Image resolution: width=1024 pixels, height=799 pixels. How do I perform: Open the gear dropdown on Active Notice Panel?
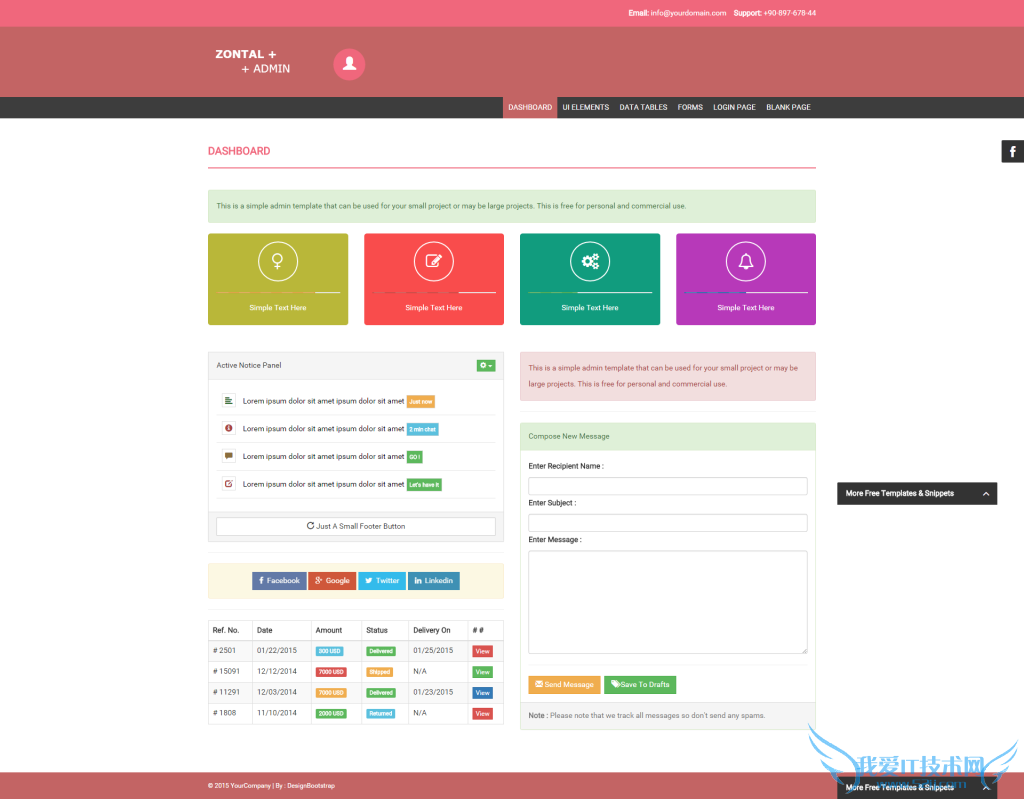point(486,365)
